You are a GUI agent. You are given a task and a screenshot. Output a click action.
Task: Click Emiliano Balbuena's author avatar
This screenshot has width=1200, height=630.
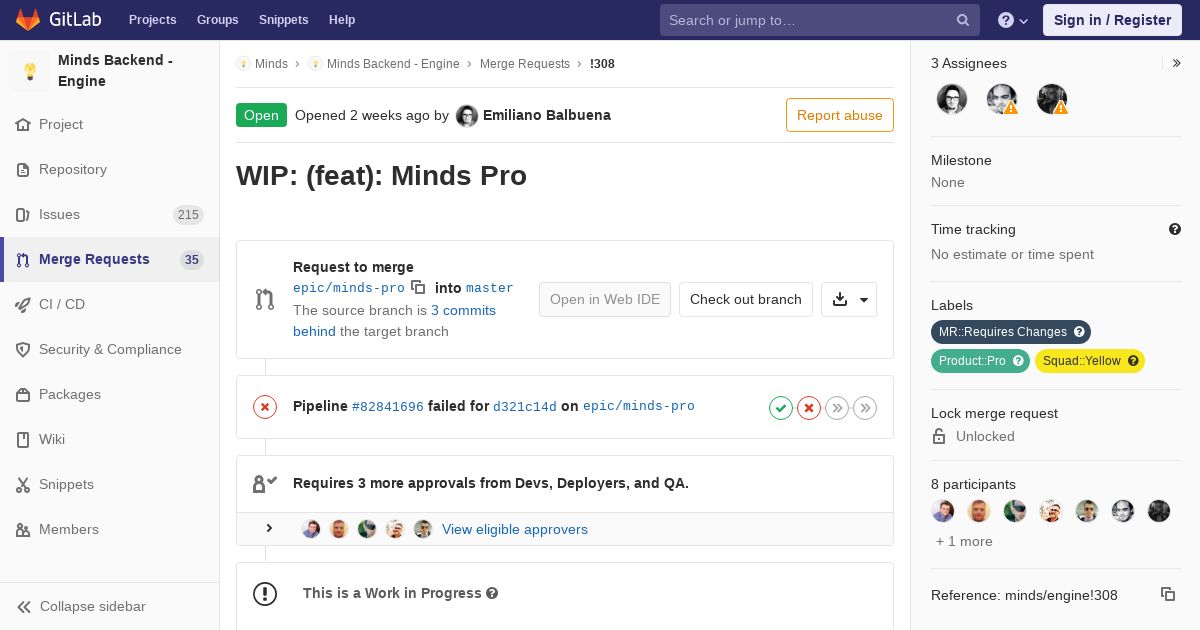click(x=467, y=116)
